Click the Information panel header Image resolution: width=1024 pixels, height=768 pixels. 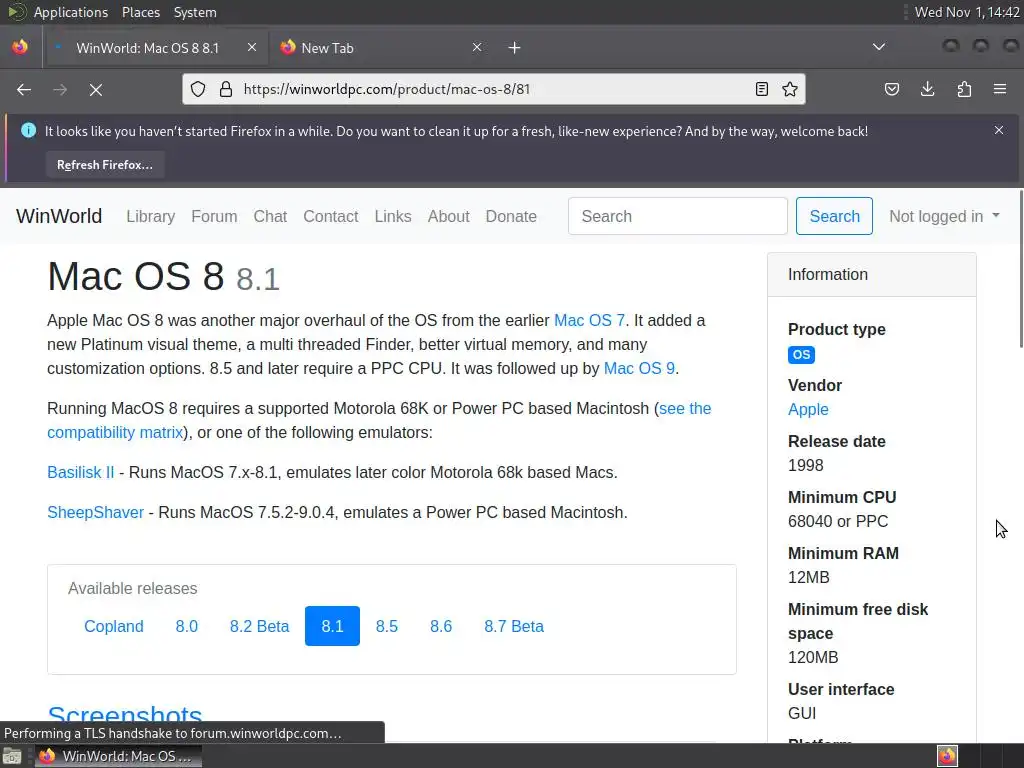[x=872, y=274]
